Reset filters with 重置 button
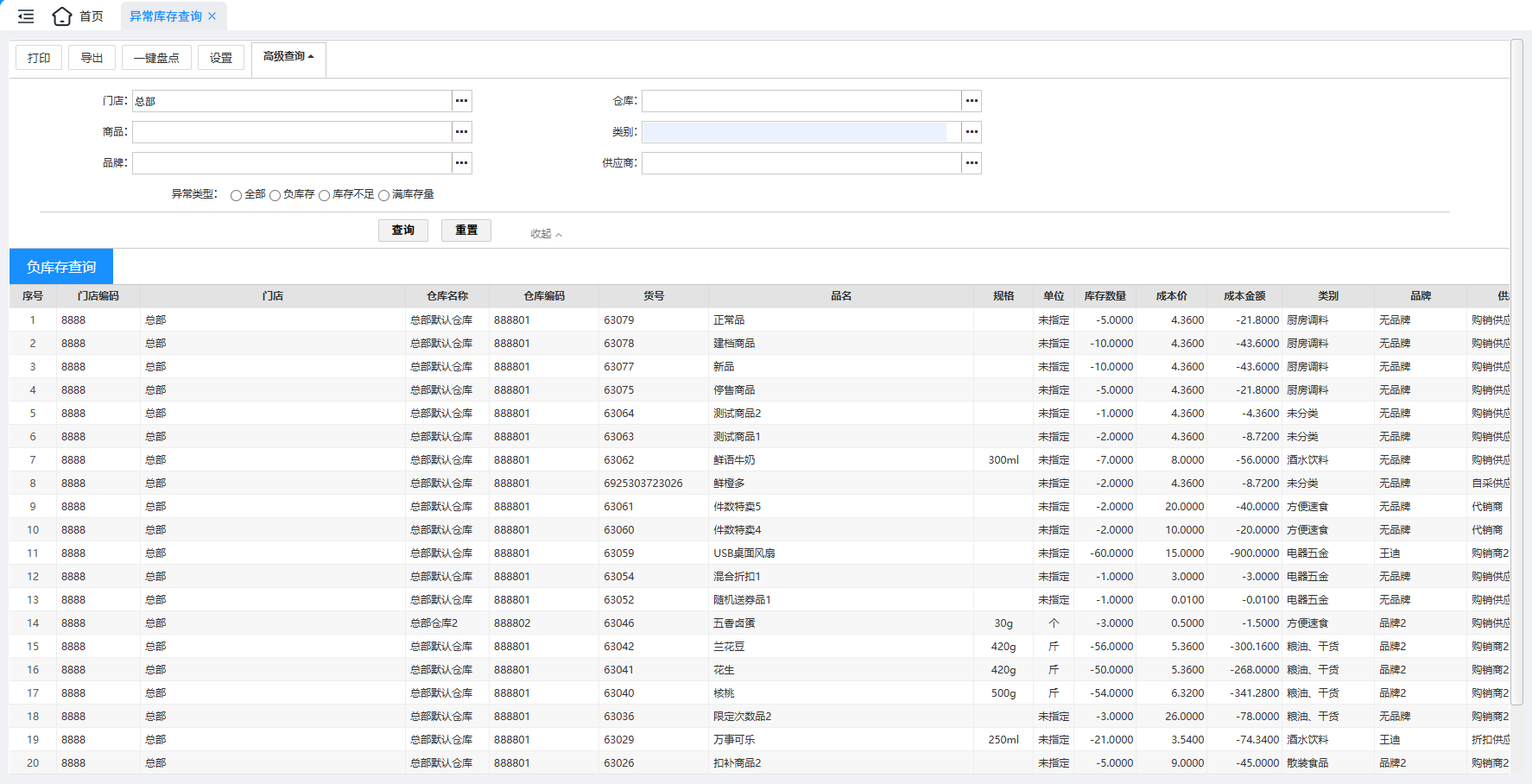This screenshot has width=1532, height=784. click(466, 231)
